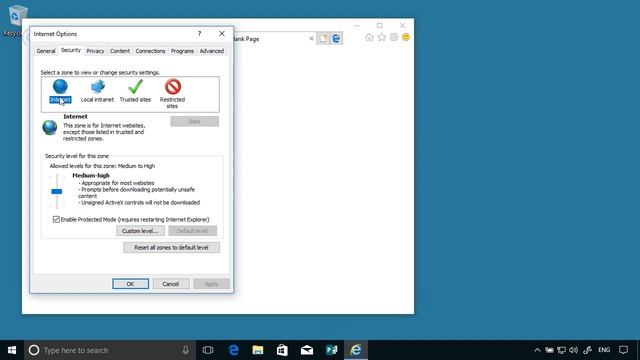This screenshot has height=360, width=640.
Task: Click the Default level button
Action: click(192, 231)
